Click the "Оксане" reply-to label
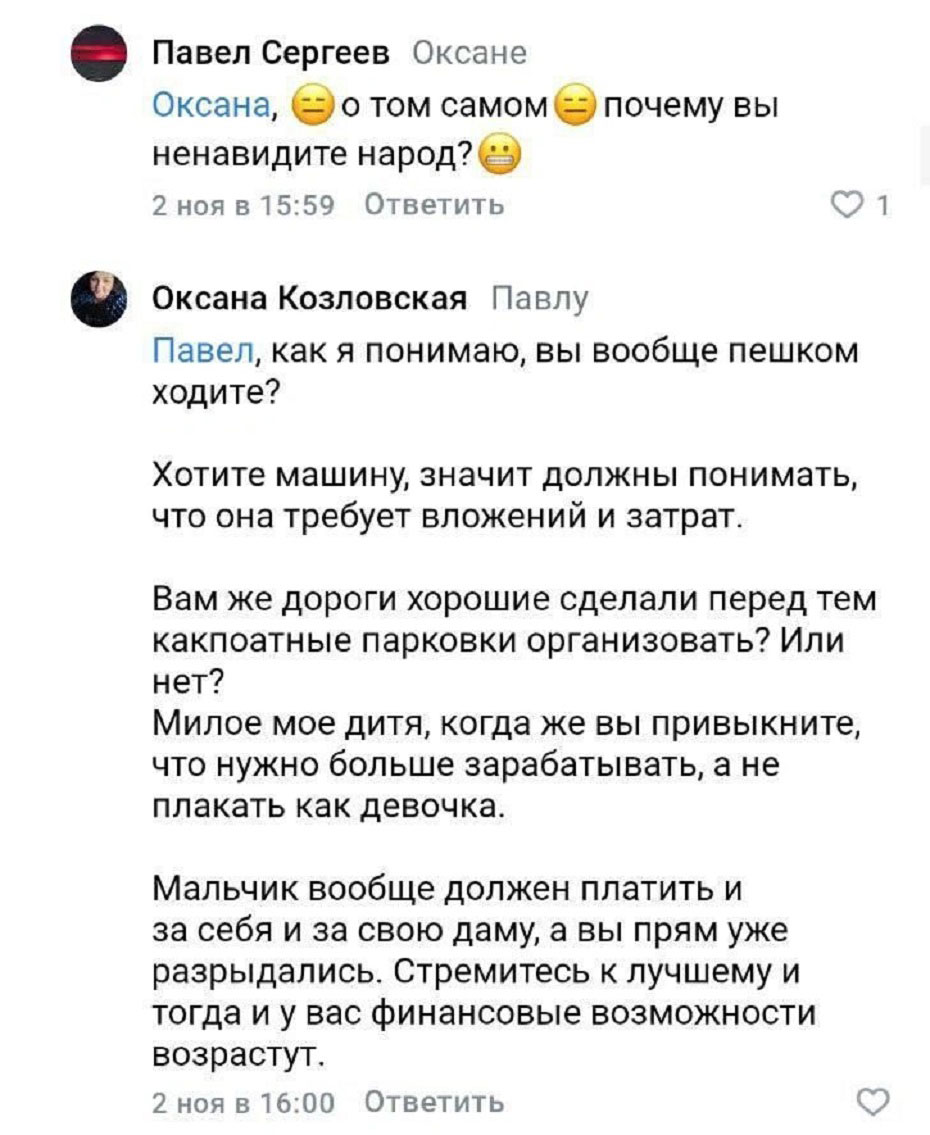 (x=469, y=53)
